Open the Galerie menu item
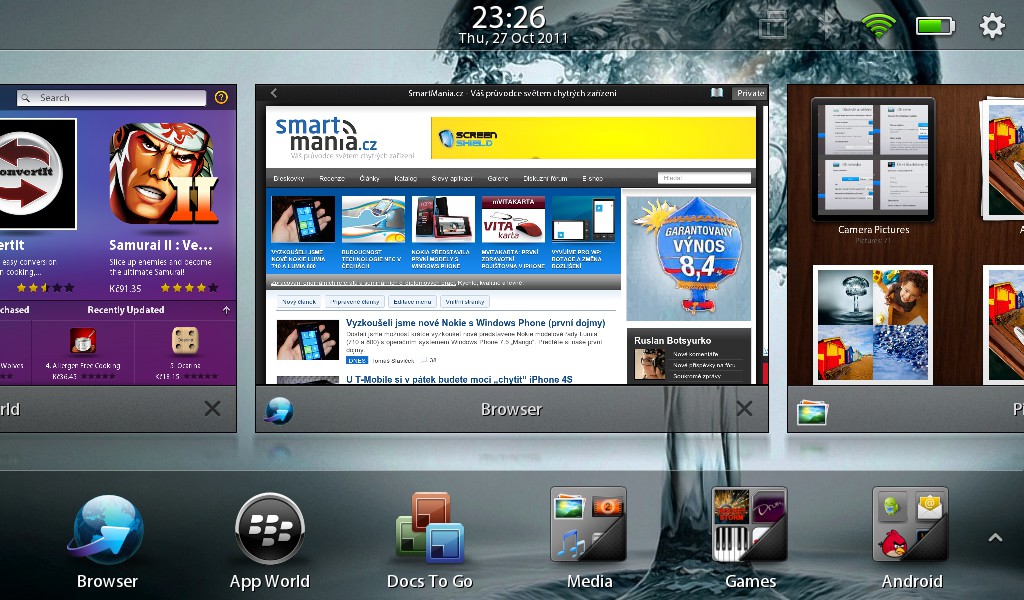Viewport: 1024px width, 600px height. tap(498, 178)
